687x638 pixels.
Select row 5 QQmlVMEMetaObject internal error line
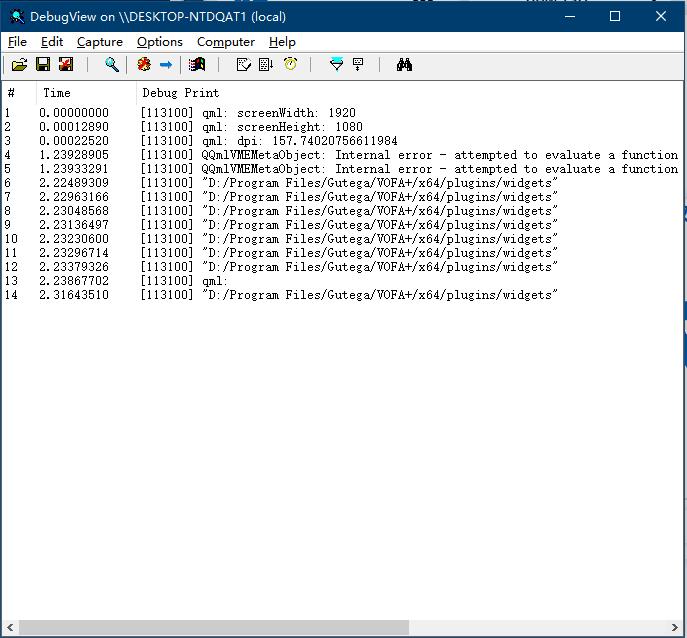pyautogui.click(x=342, y=169)
